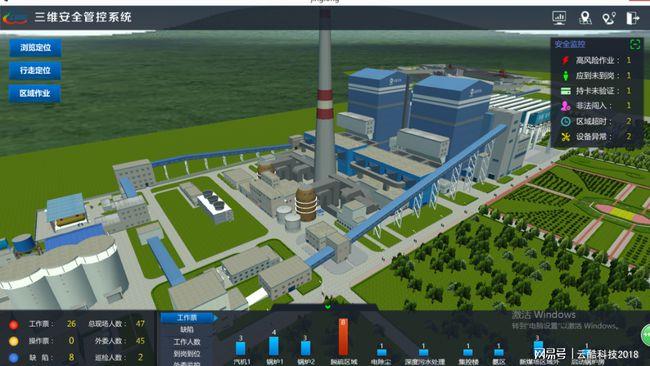Toggle the red 工作票 indicator dot
The image size is (650, 366).
[x=14, y=325]
